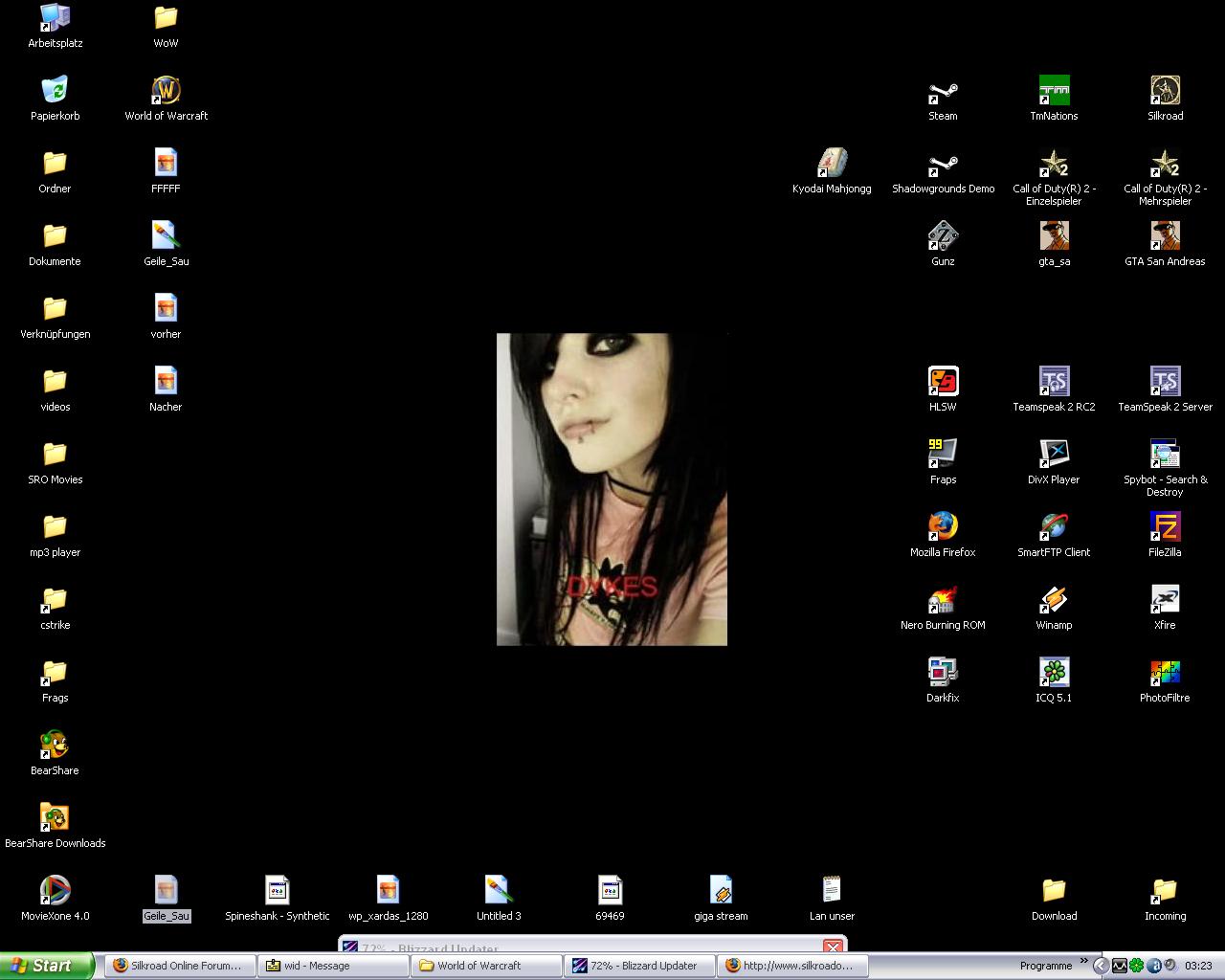Image resolution: width=1225 pixels, height=980 pixels.
Task: Switch to the Blizzard Updater taskbar button
Action: (639, 966)
